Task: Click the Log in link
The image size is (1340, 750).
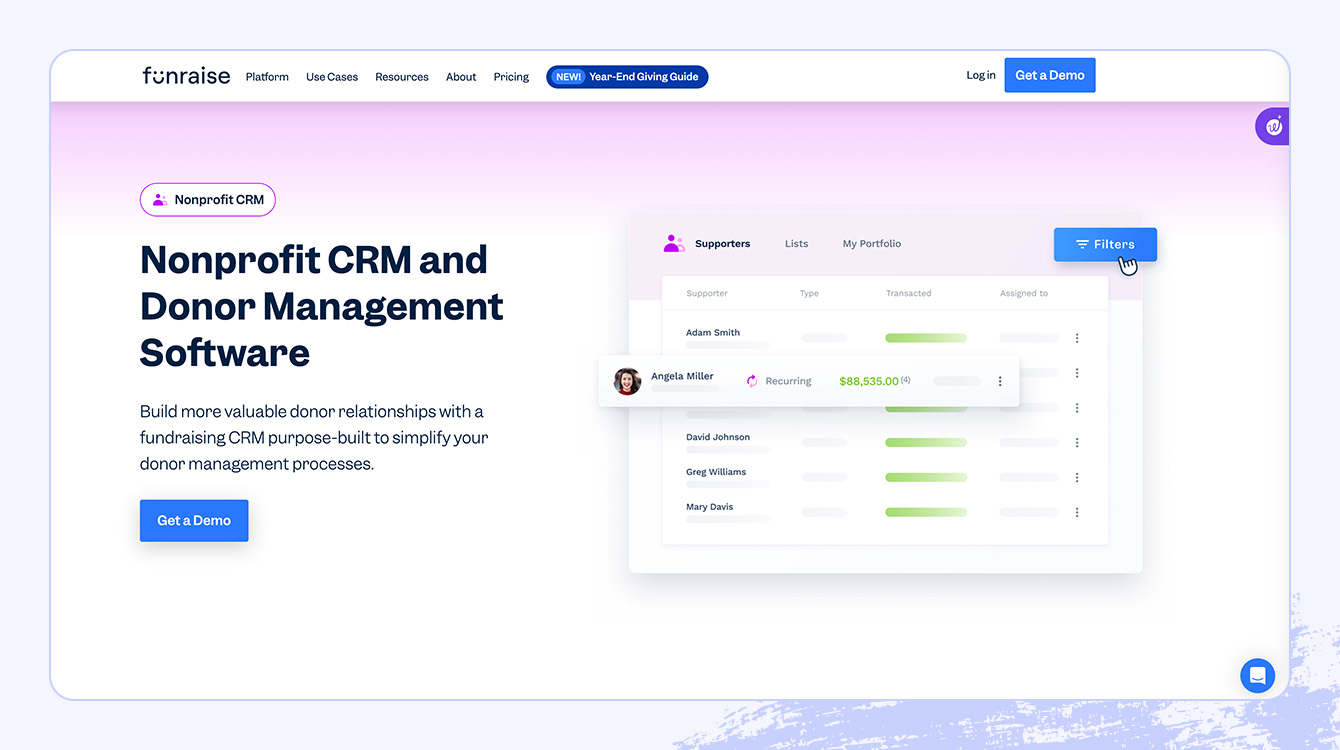Action: tap(981, 75)
